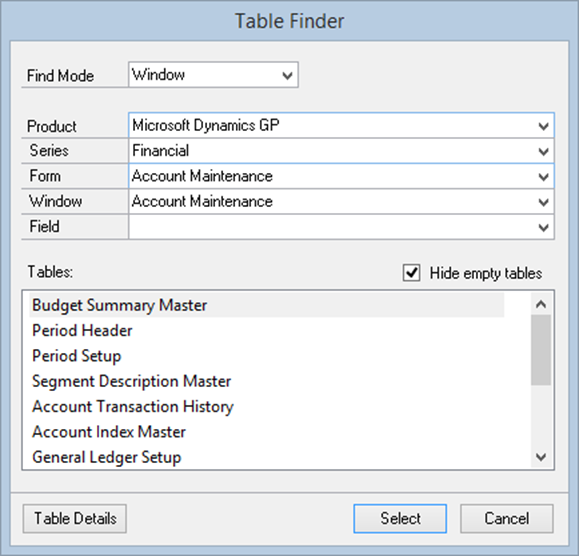Viewport: 580px width, 557px height.
Task: Click the tables list scrollbar thumb
Action: (541, 350)
